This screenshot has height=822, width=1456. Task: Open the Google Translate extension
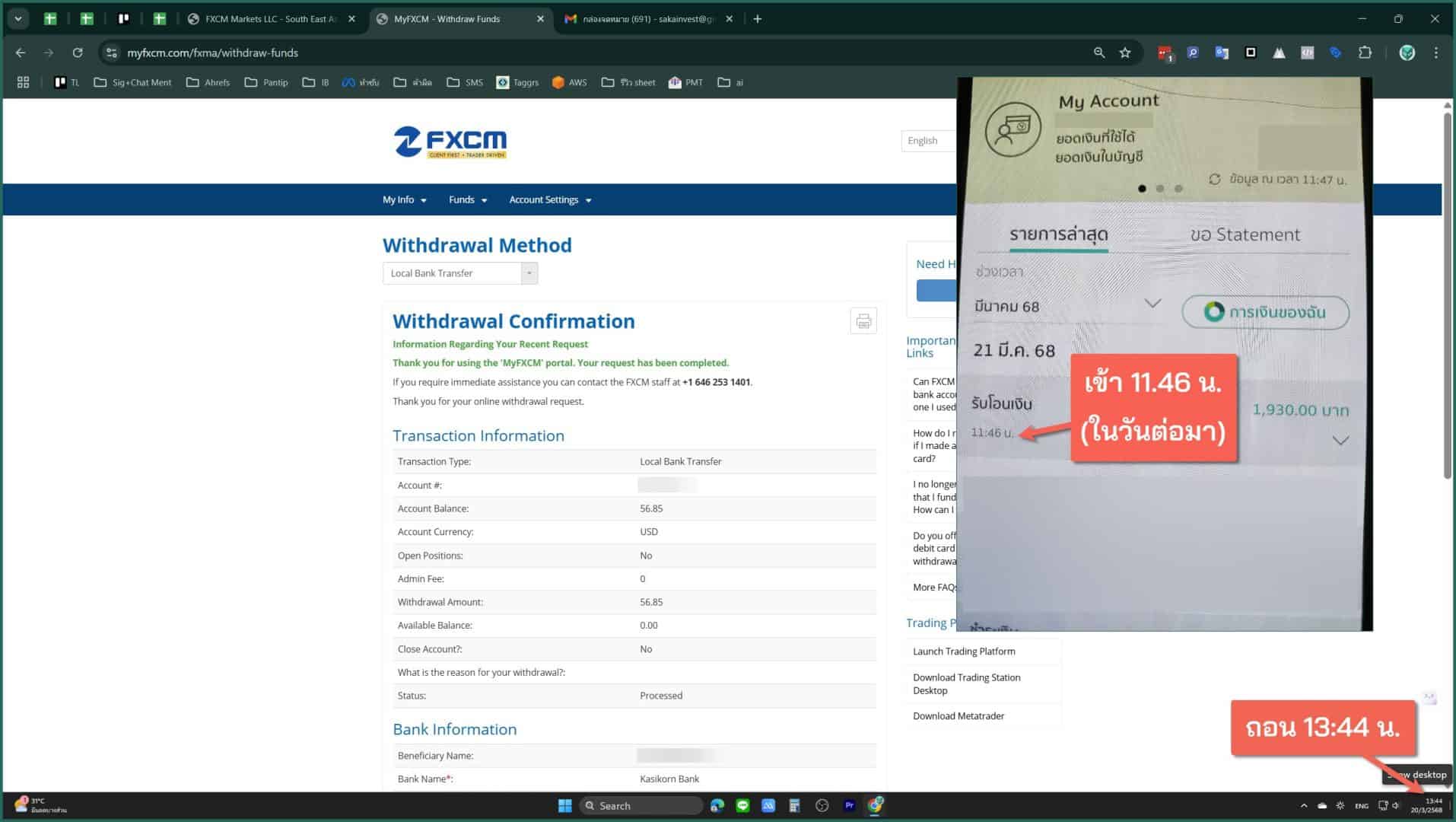click(1222, 53)
